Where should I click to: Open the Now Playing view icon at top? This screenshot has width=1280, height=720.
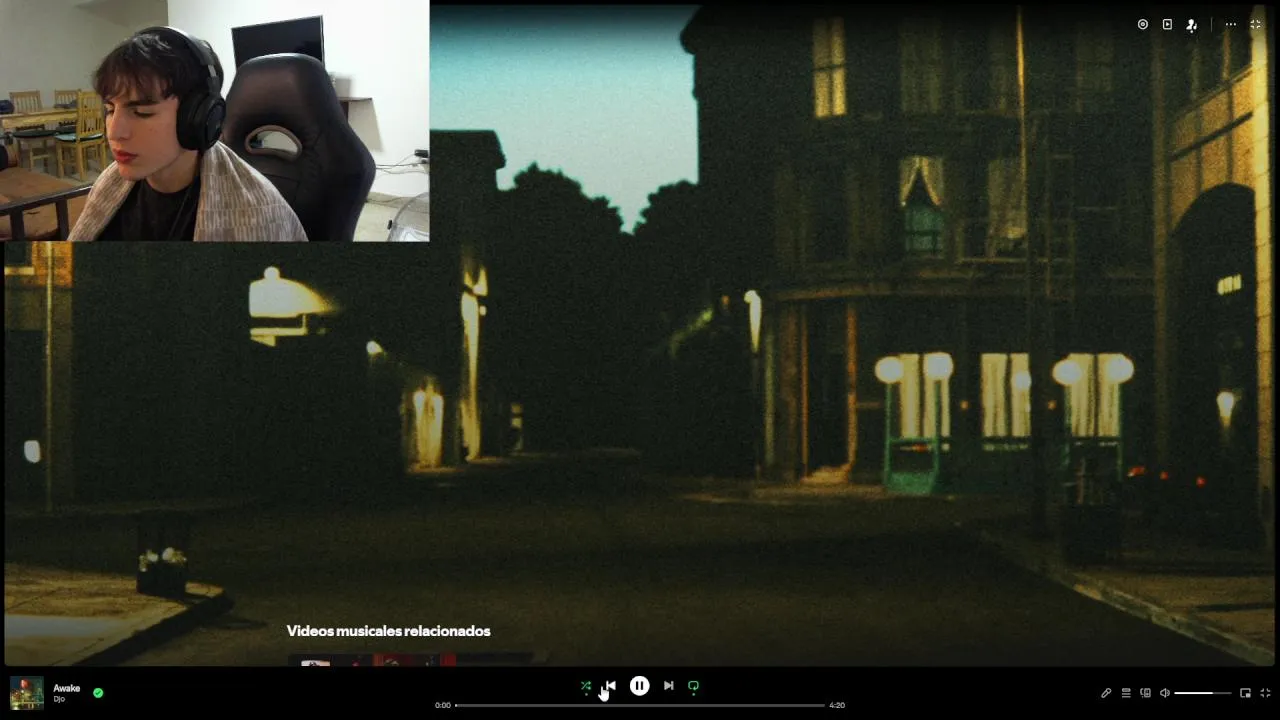pos(1167,24)
